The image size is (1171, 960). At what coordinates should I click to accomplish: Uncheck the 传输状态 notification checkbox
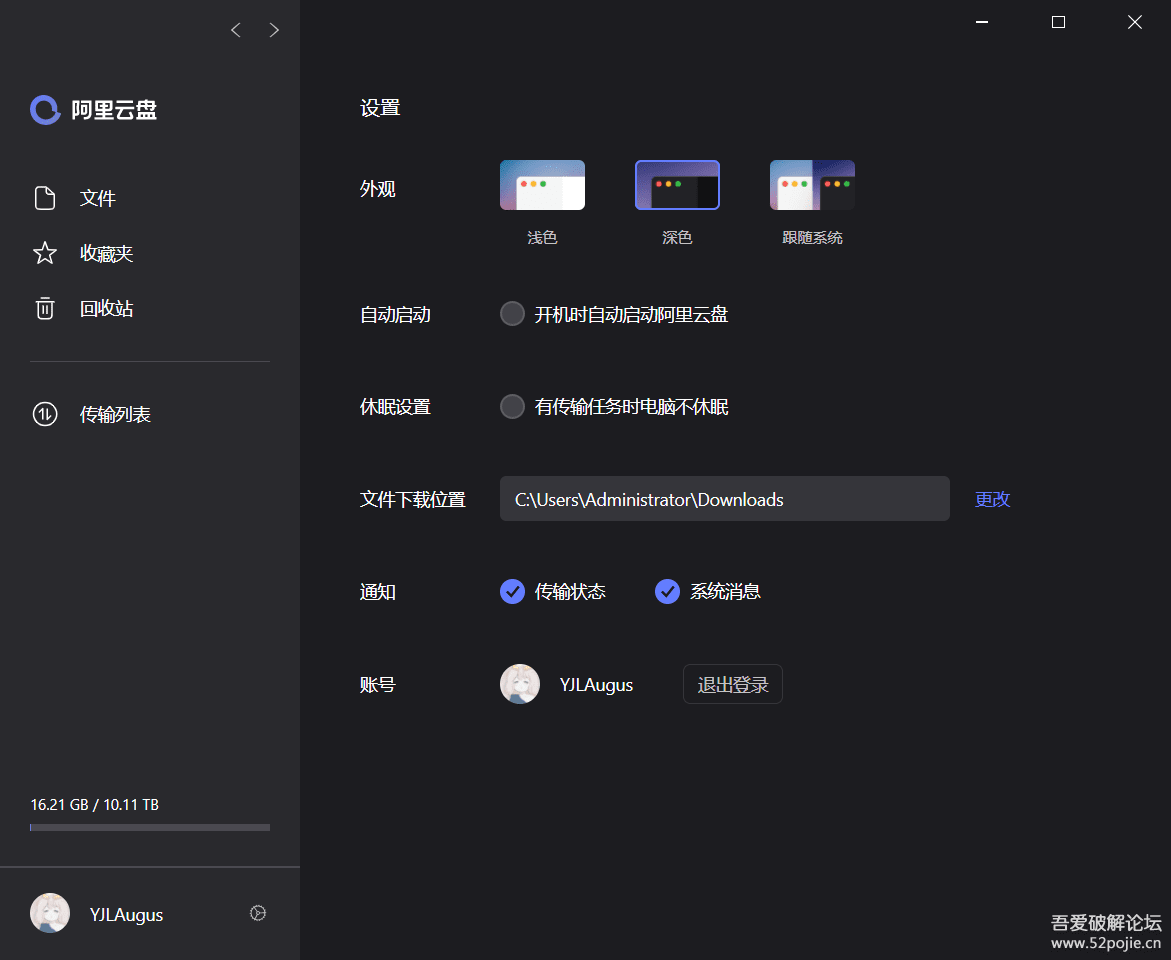512,591
